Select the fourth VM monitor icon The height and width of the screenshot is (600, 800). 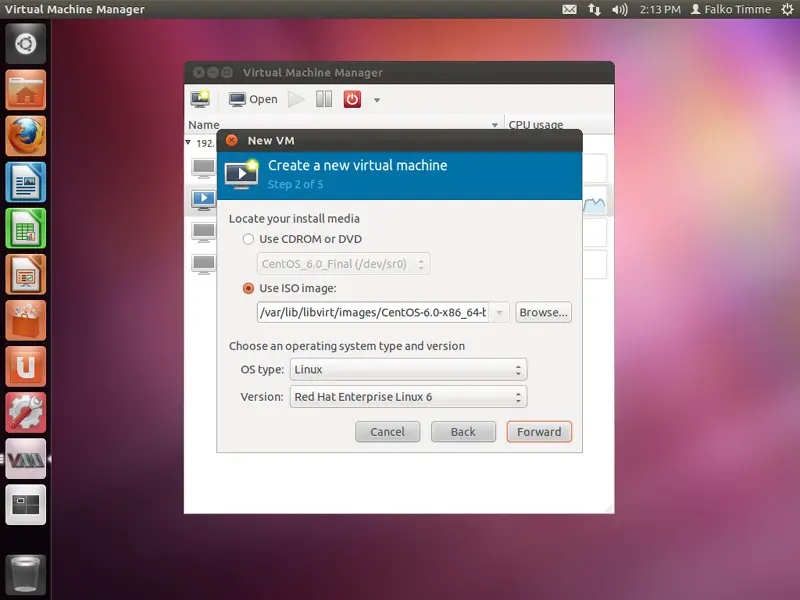point(204,264)
